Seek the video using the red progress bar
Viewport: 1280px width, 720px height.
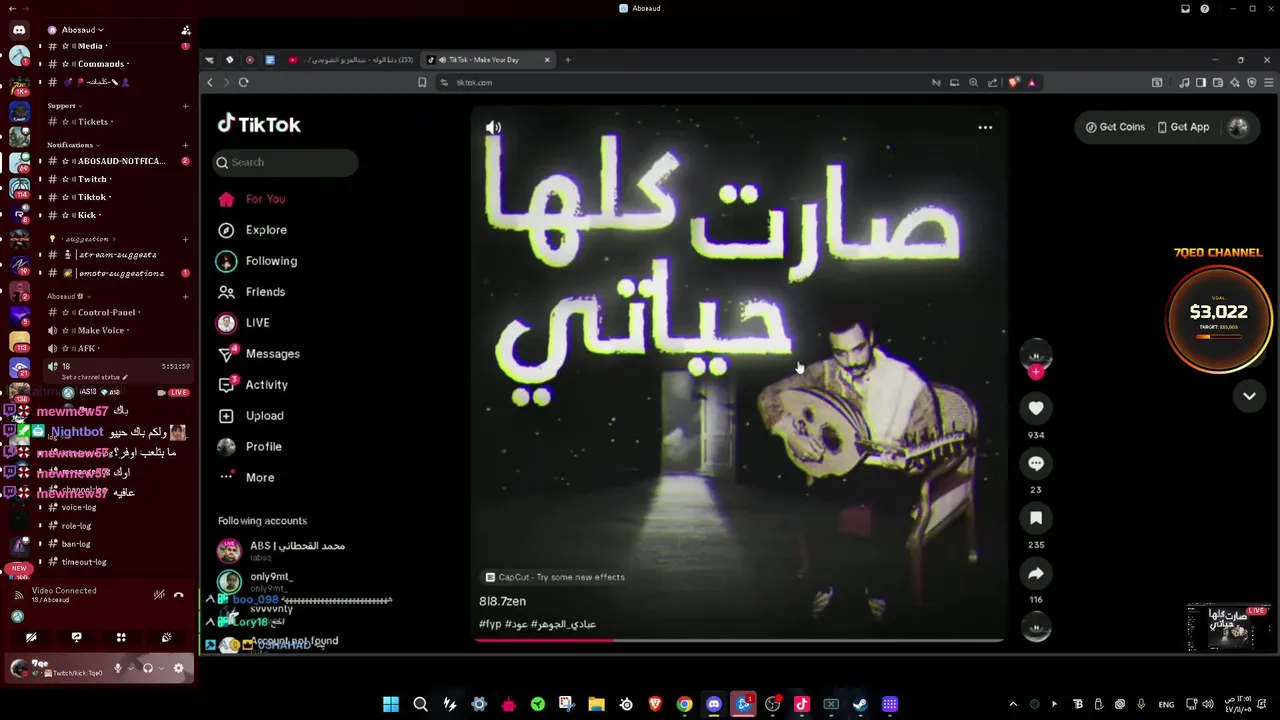pos(738,639)
